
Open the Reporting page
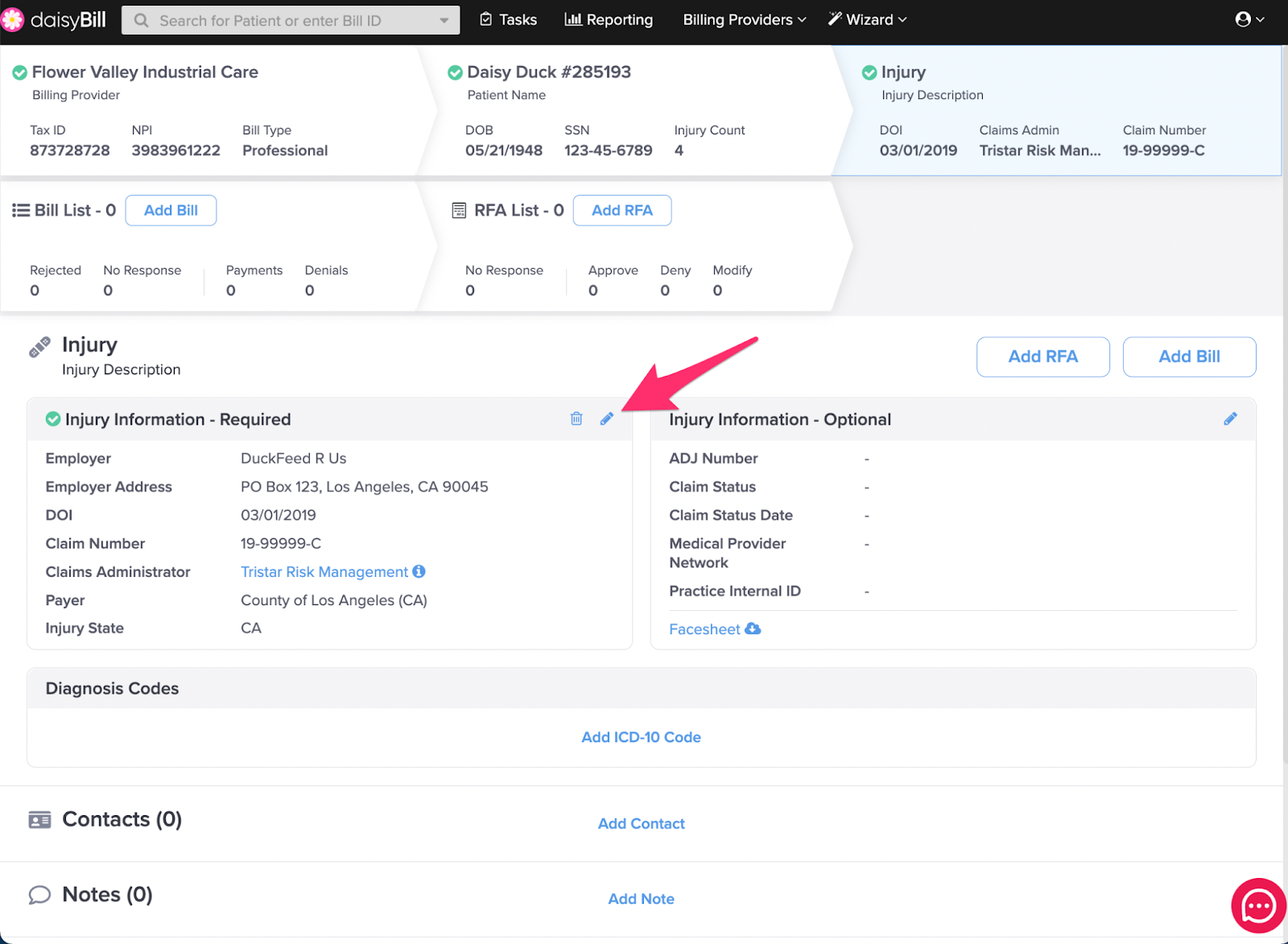click(x=609, y=19)
